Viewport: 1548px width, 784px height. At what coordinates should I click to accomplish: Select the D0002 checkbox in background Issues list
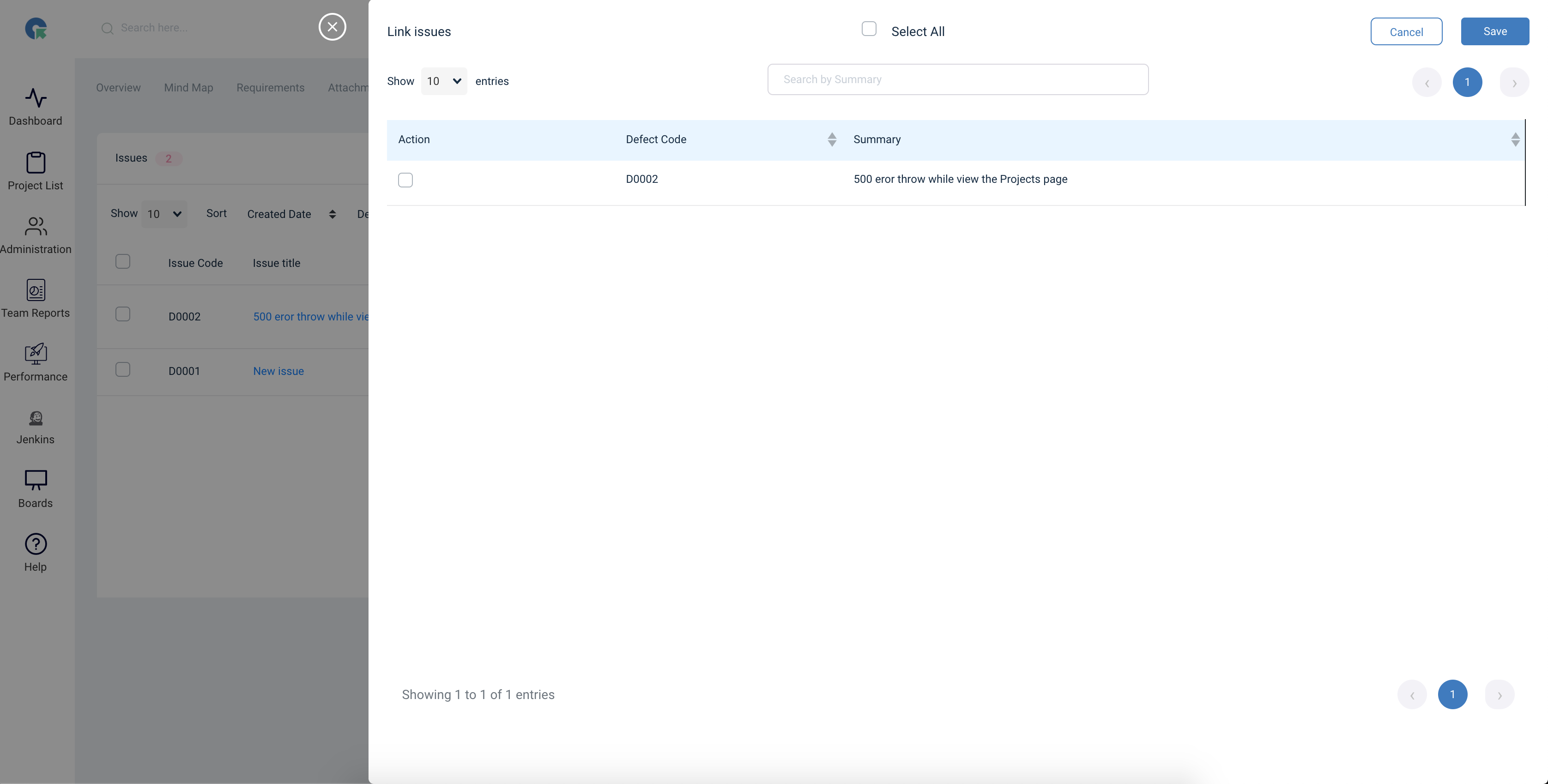point(122,314)
